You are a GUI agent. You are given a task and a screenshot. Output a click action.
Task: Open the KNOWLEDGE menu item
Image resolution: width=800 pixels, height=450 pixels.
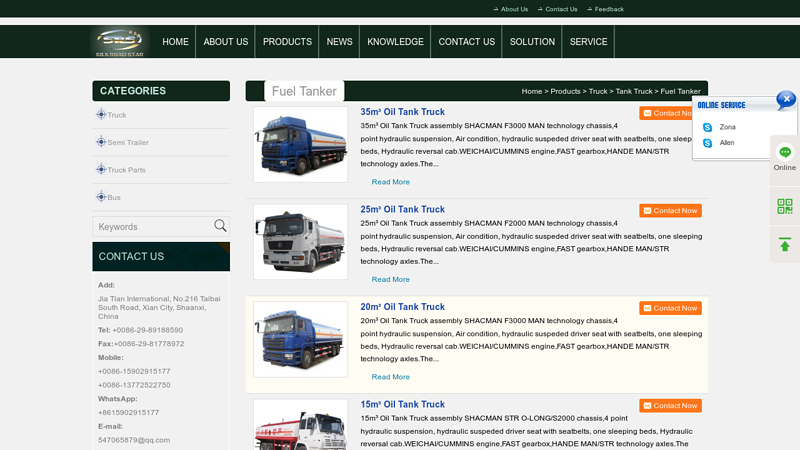pos(395,42)
